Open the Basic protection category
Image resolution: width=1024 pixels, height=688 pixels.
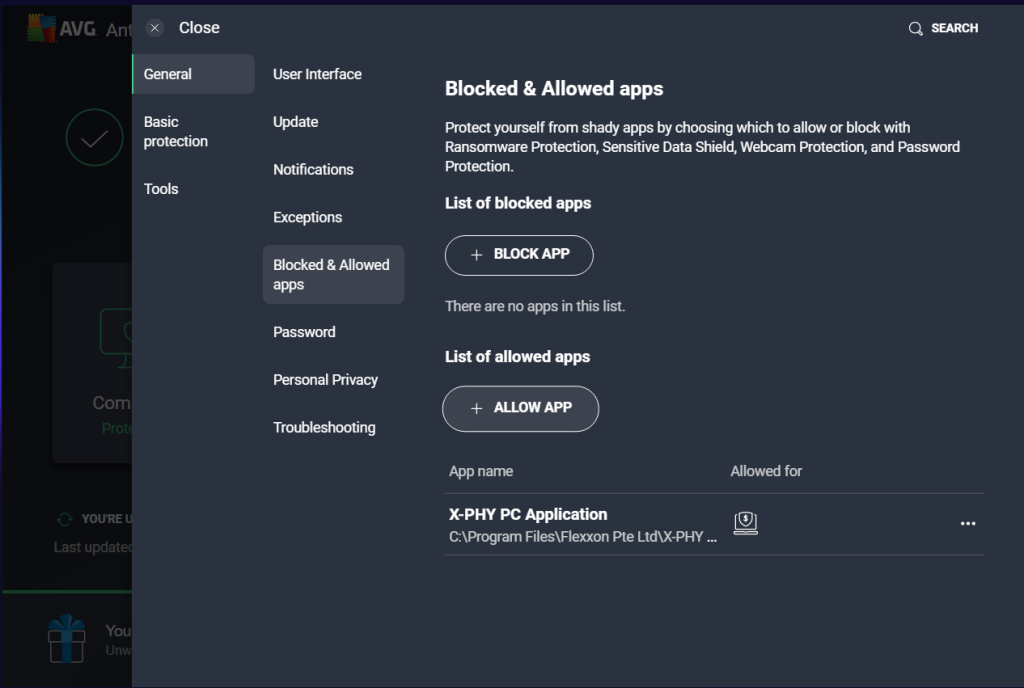(x=176, y=132)
